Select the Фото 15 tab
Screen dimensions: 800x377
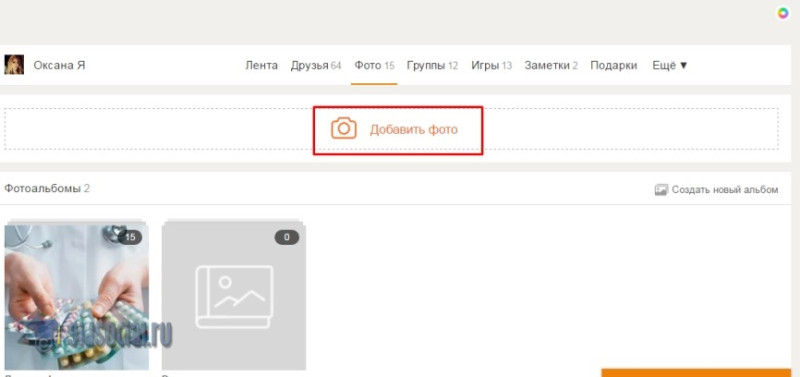click(x=374, y=65)
